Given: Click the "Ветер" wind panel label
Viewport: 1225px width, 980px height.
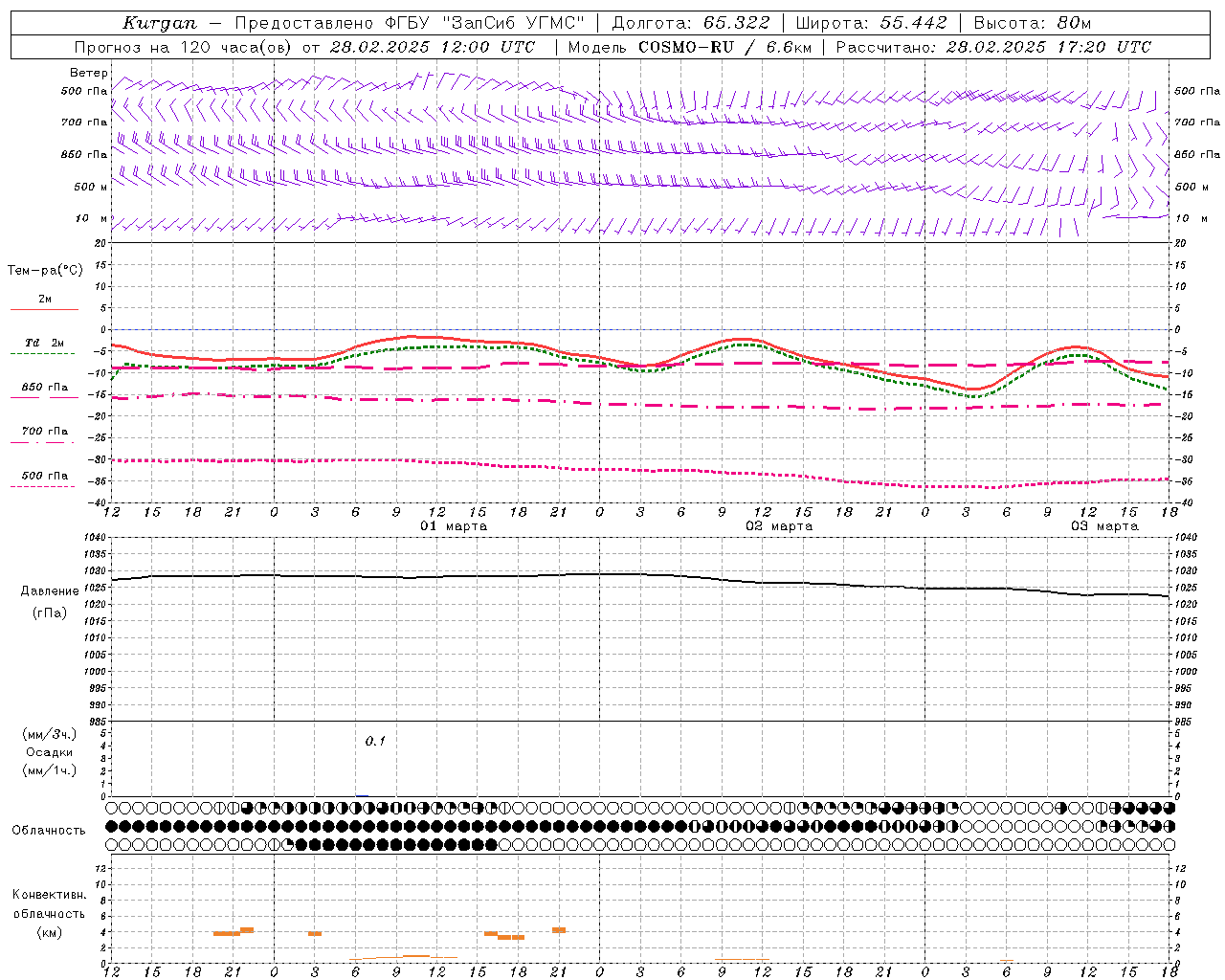Looking at the screenshot, I should click(89, 73).
